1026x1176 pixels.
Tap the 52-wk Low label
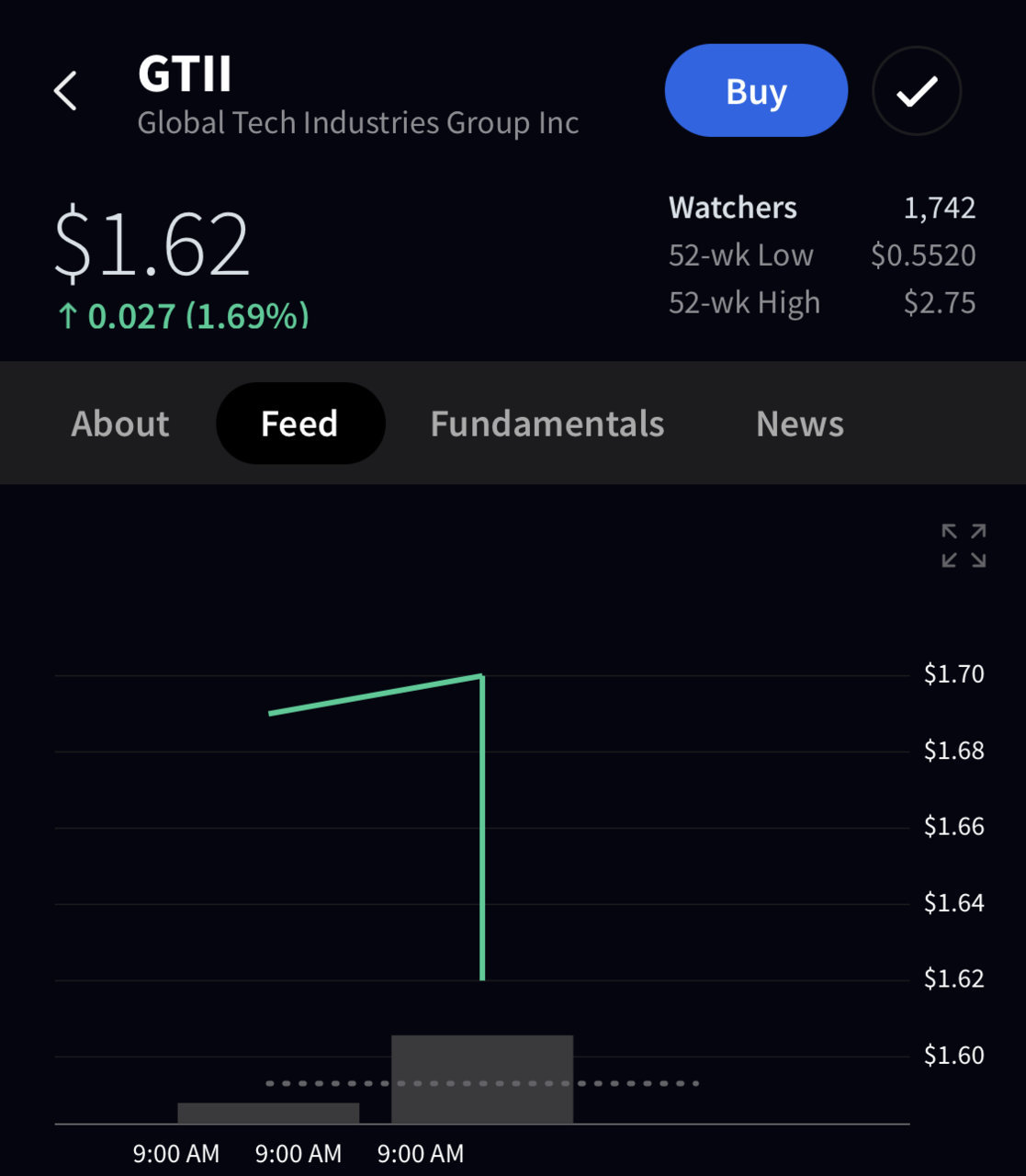tap(741, 255)
